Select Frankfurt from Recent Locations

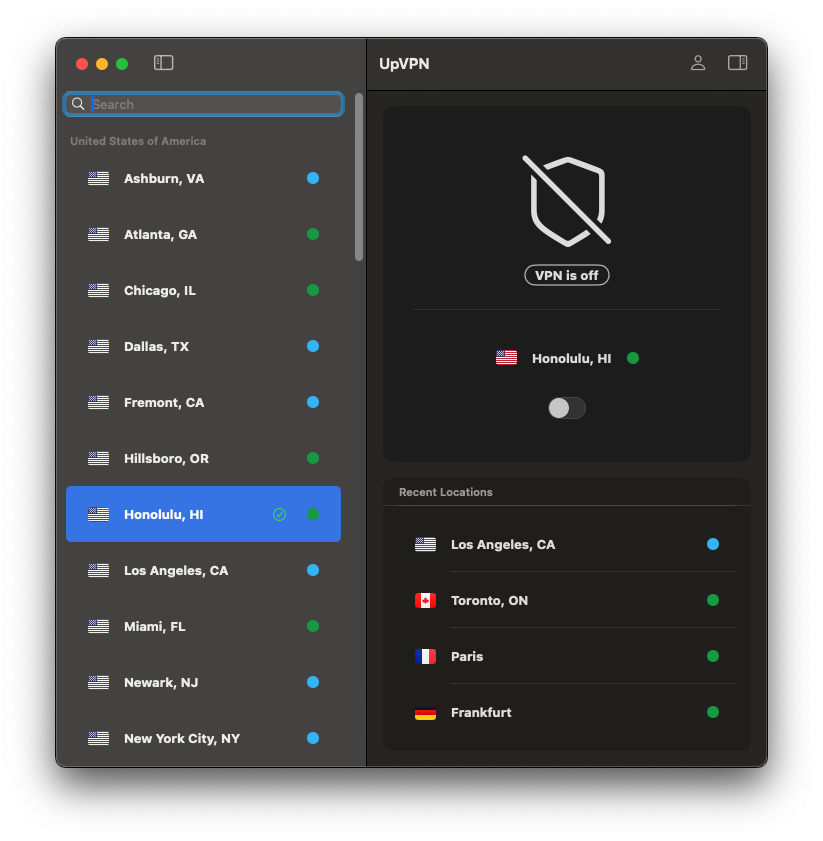(481, 712)
